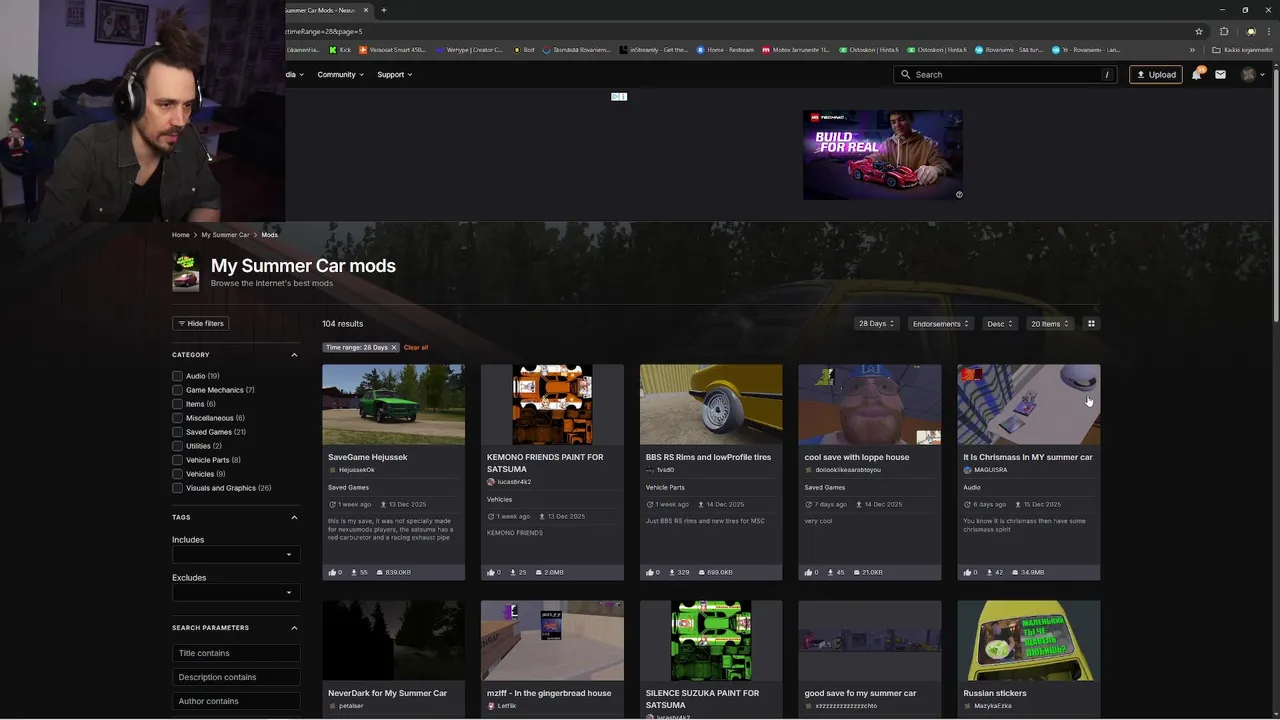
Task: Open the SaveGame Hejussek mod title
Action: tap(368, 457)
